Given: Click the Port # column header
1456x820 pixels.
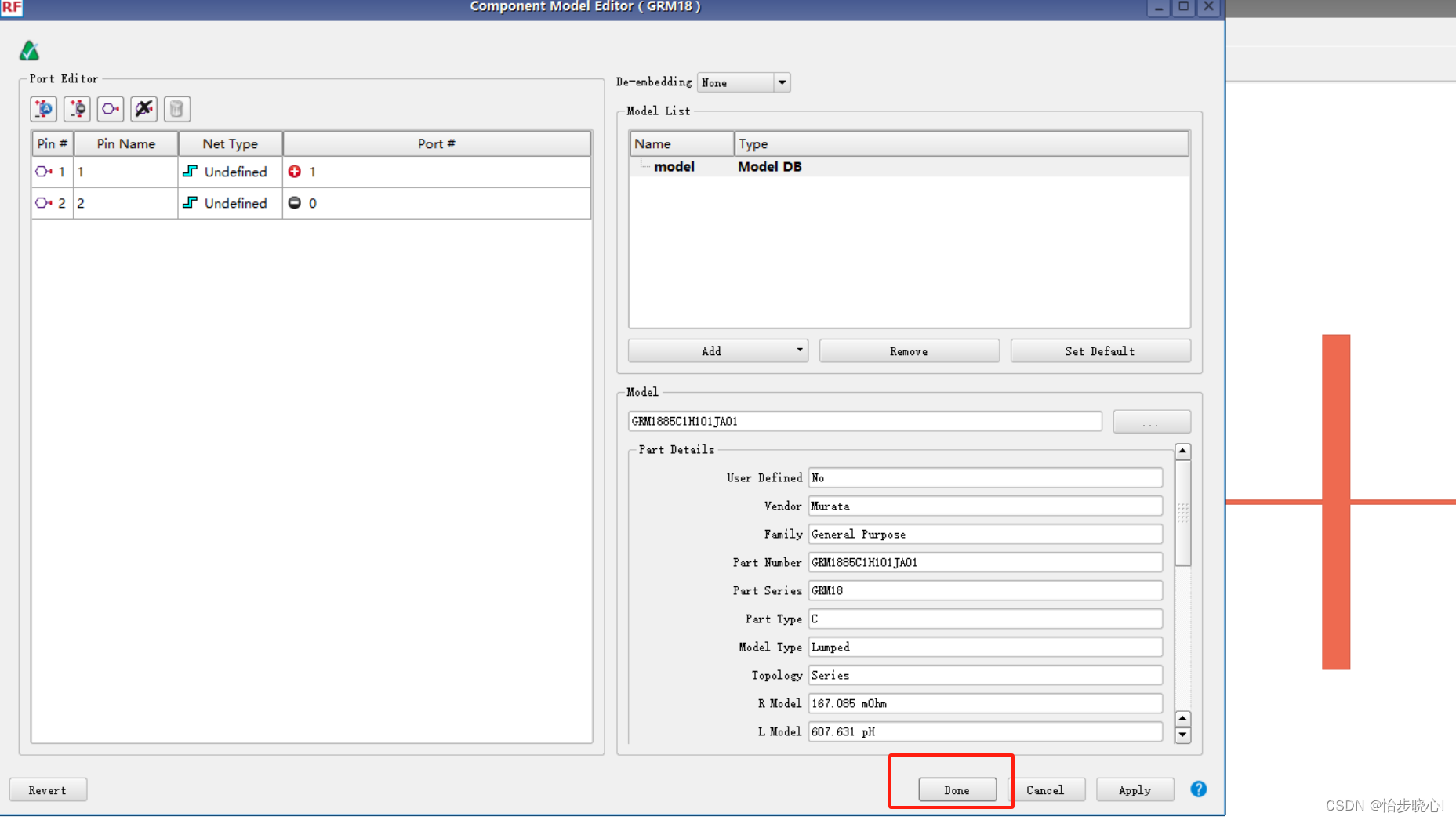Looking at the screenshot, I should click(436, 143).
